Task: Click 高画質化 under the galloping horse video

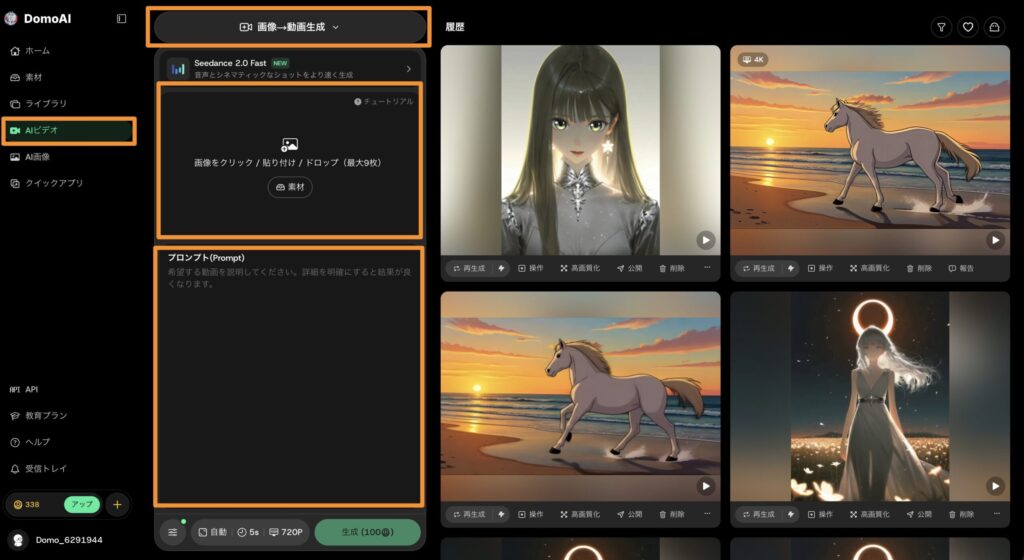Action: click(580, 514)
